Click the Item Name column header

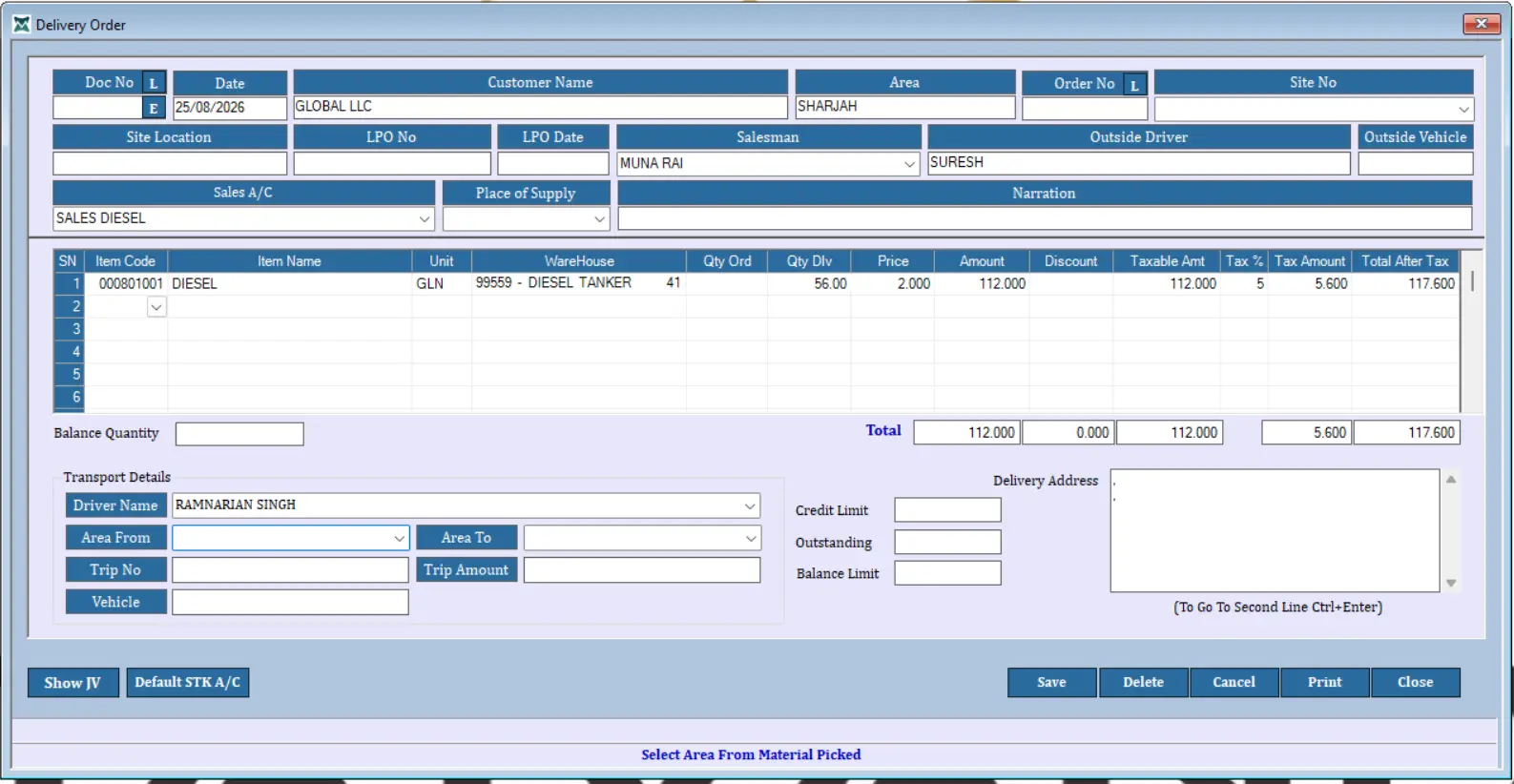pos(290,261)
